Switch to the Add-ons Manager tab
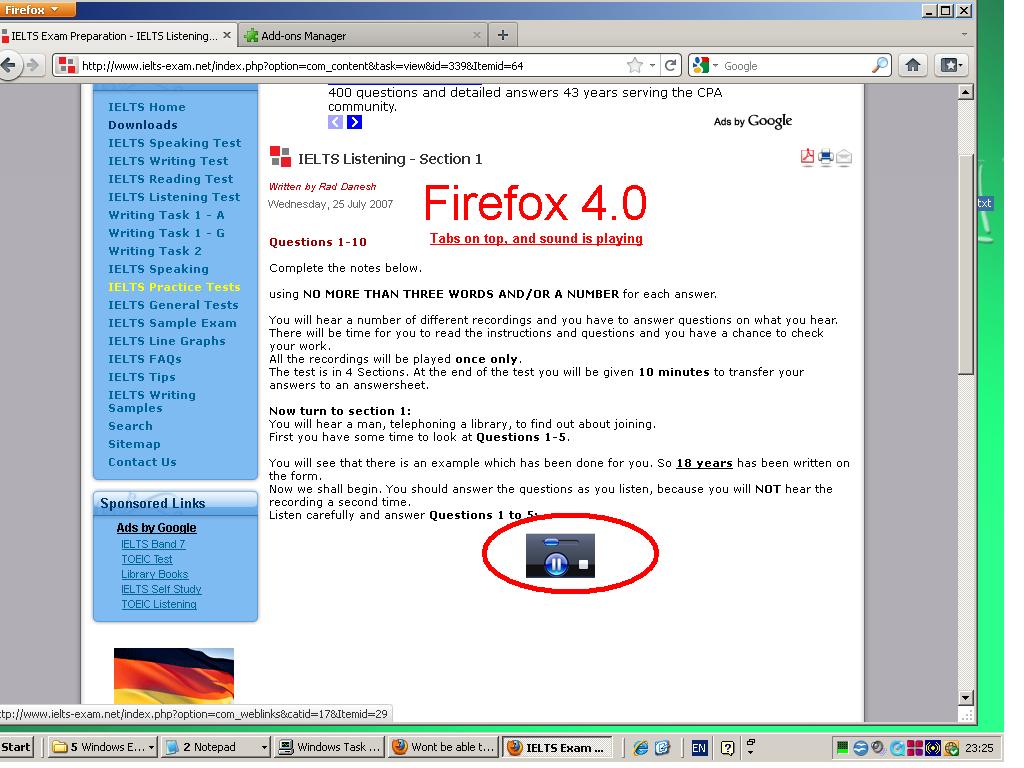This screenshot has height=768, width=1024. point(362,35)
